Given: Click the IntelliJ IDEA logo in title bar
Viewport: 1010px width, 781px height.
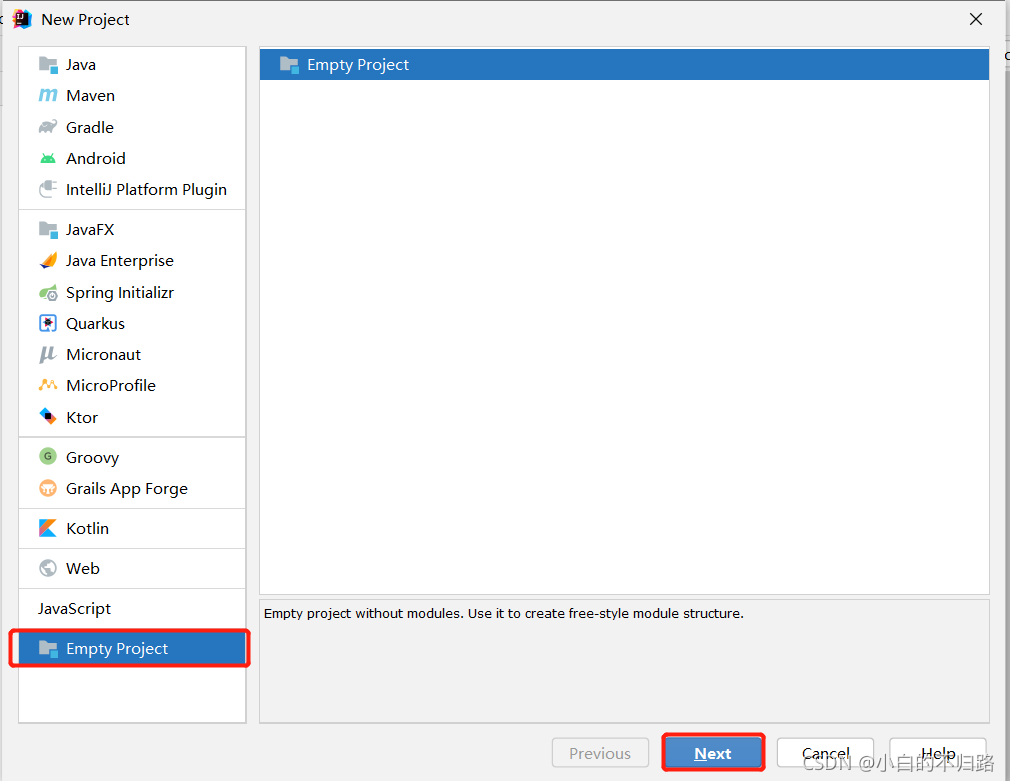Looking at the screenshot, I should (x=23, y=19).
